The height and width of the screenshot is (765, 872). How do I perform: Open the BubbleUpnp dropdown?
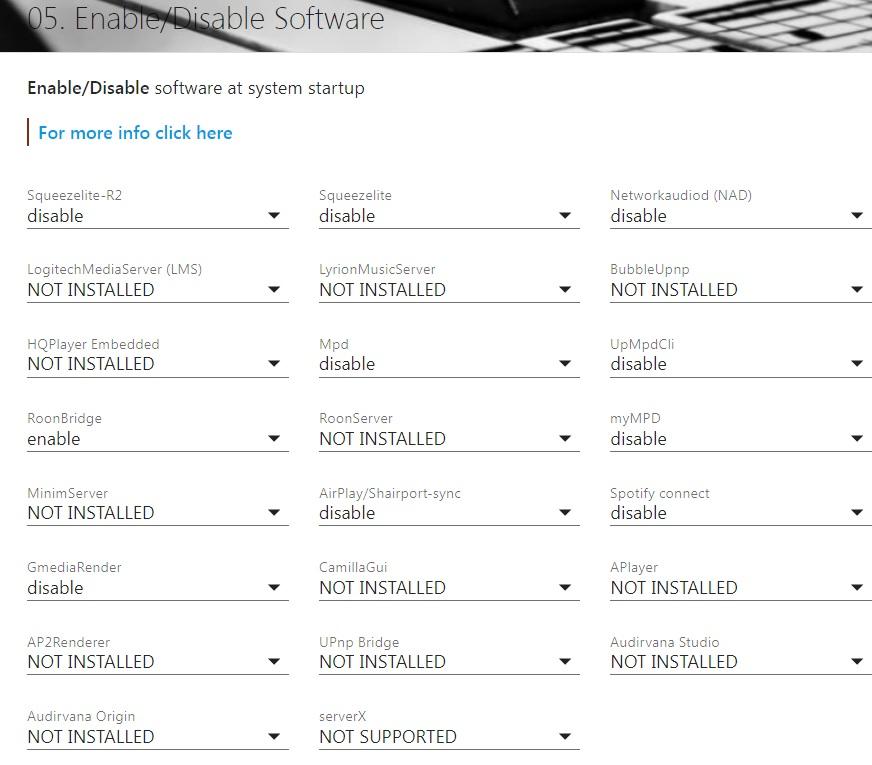point(741,290)
